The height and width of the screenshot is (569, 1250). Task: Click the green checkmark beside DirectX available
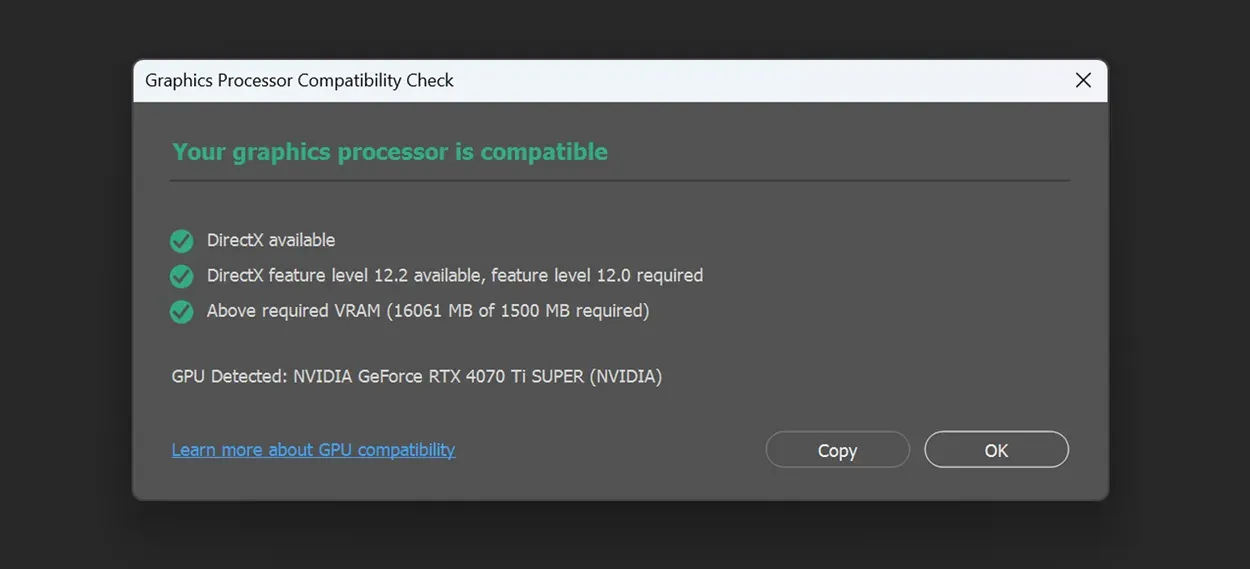point(181,241)
